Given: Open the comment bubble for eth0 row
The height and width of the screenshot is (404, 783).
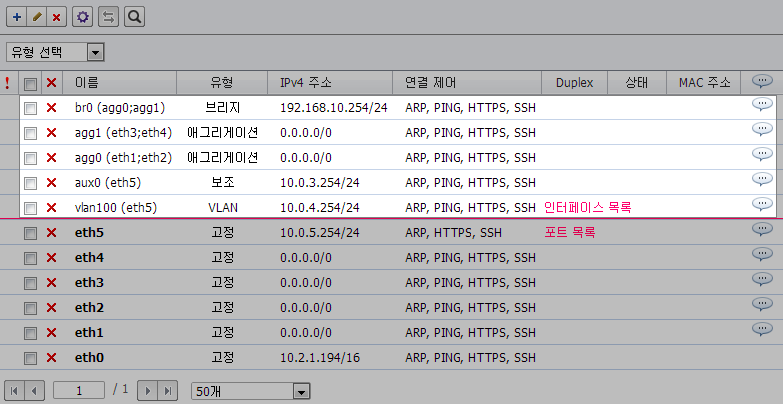Looking at the screenshot, I should pyautogui.click(x=762, y=355).
